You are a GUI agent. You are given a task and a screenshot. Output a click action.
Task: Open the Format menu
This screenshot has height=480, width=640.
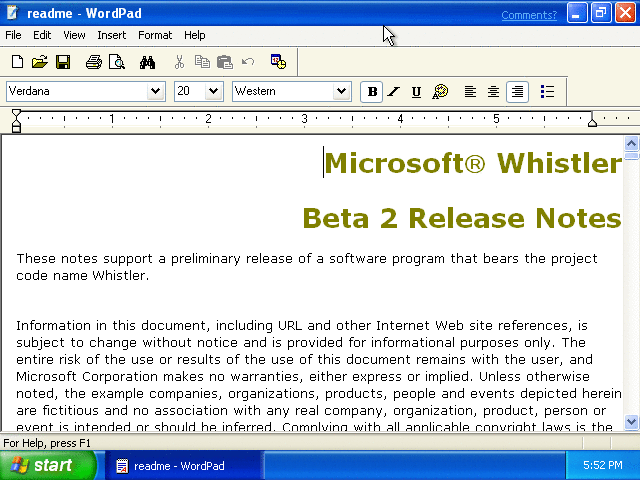point(155,36)
